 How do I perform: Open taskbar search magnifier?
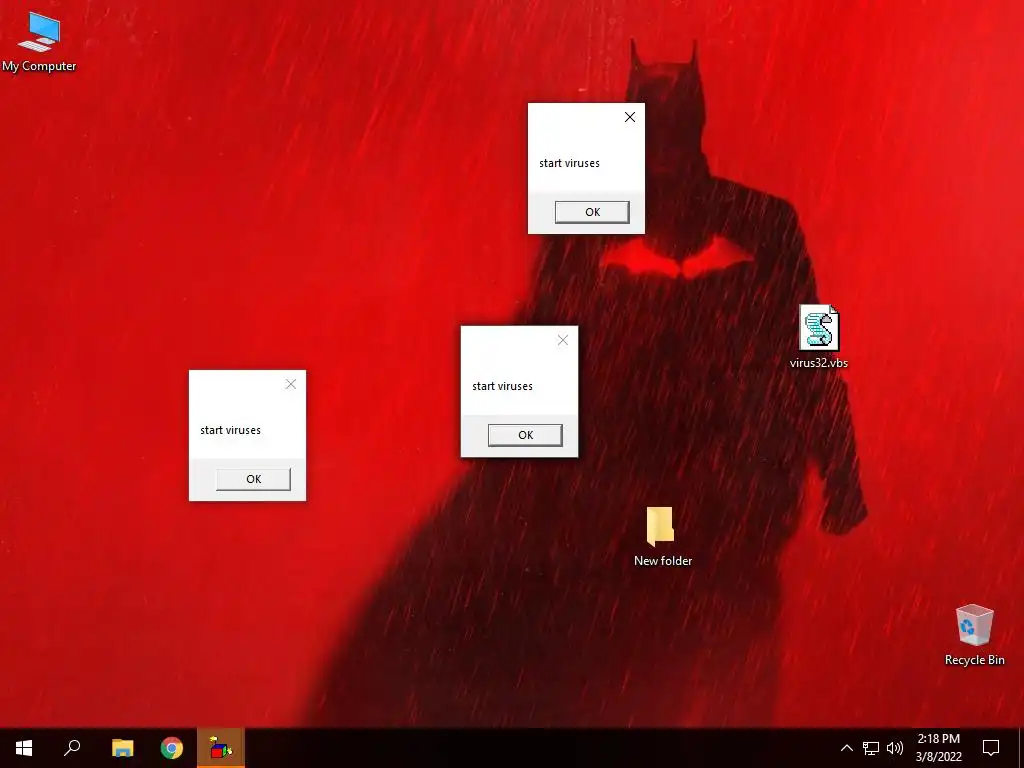(x=72, y=748)
